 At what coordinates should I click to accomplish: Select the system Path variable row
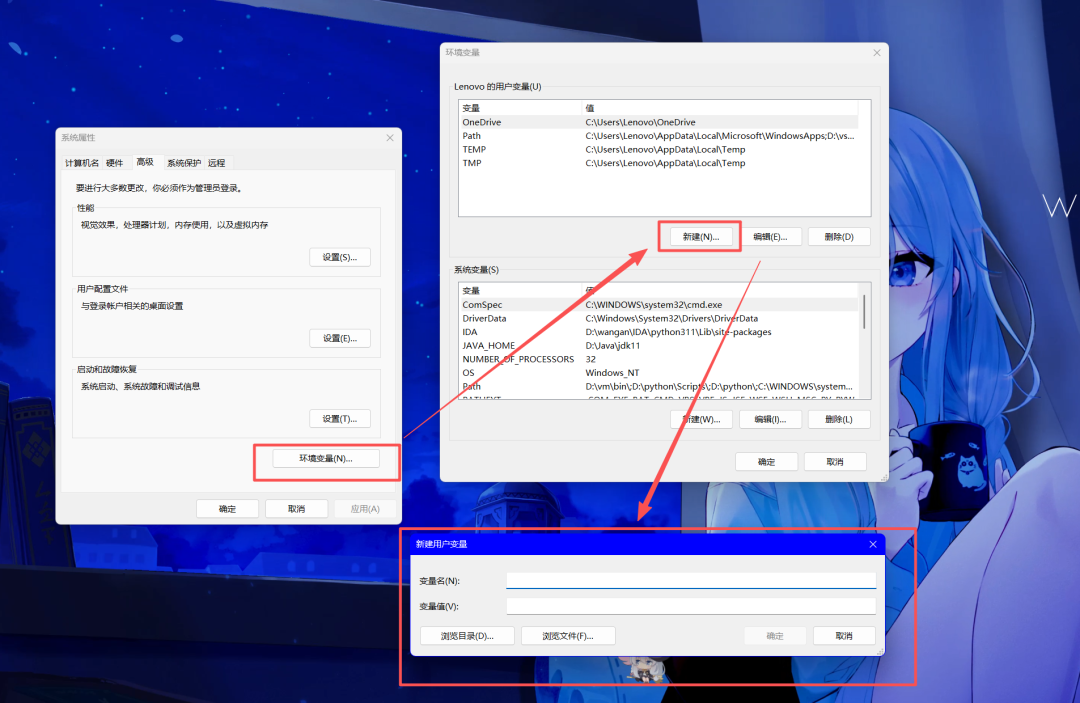[x=658, y=386]
